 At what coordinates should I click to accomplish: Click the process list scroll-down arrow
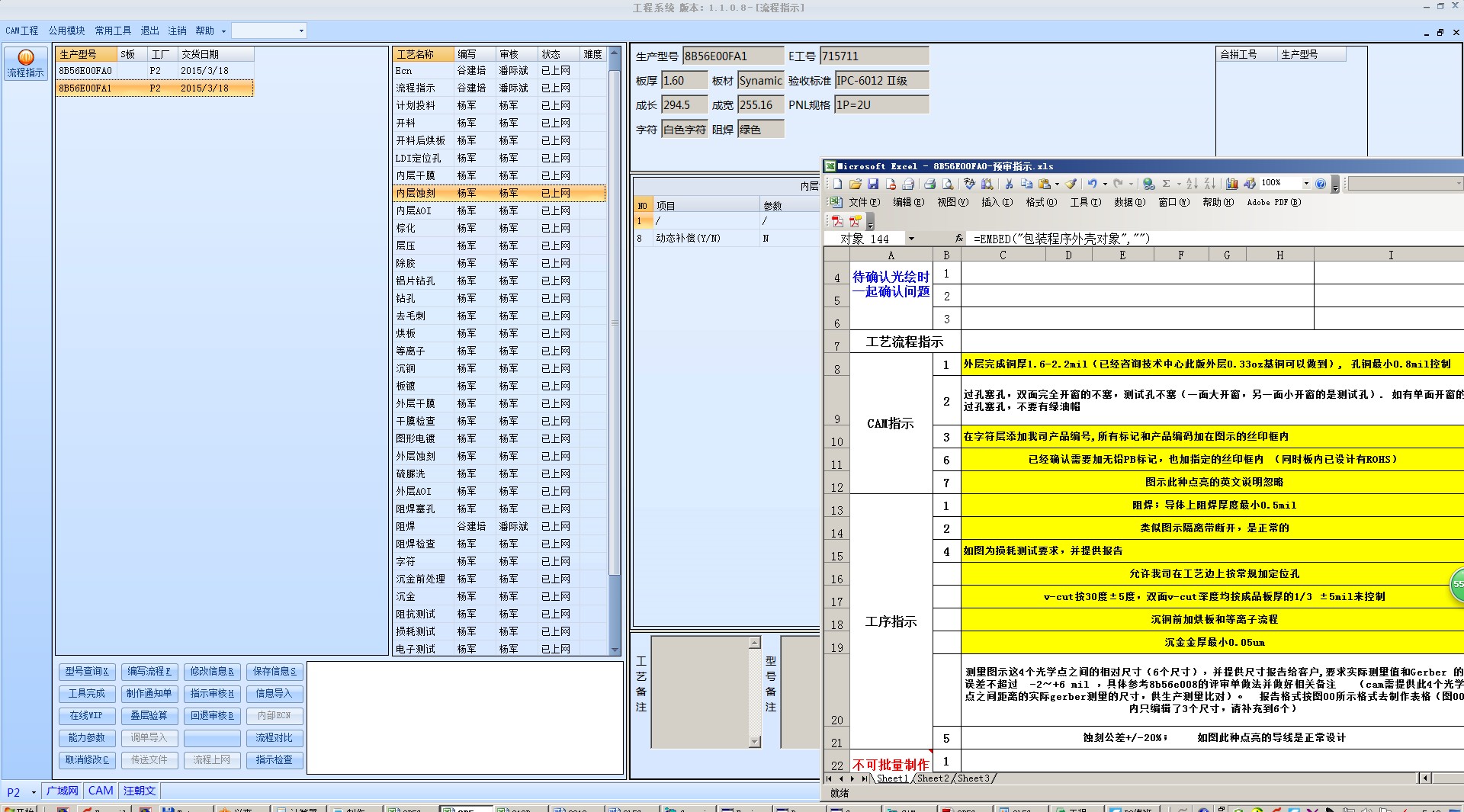(615, 650)
